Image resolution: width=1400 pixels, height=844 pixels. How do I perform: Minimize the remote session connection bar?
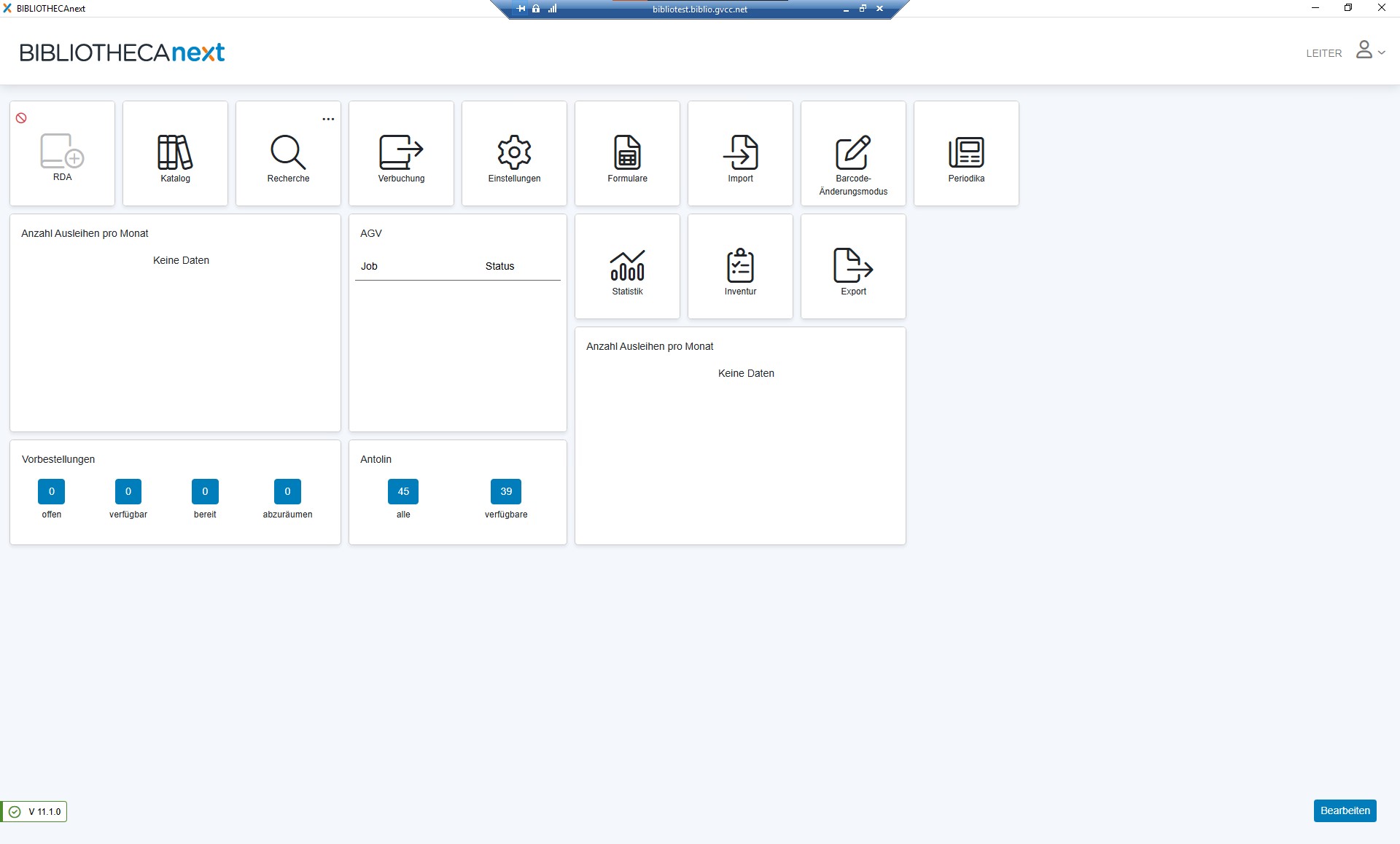pyautogui.click(x=846, y=9)
